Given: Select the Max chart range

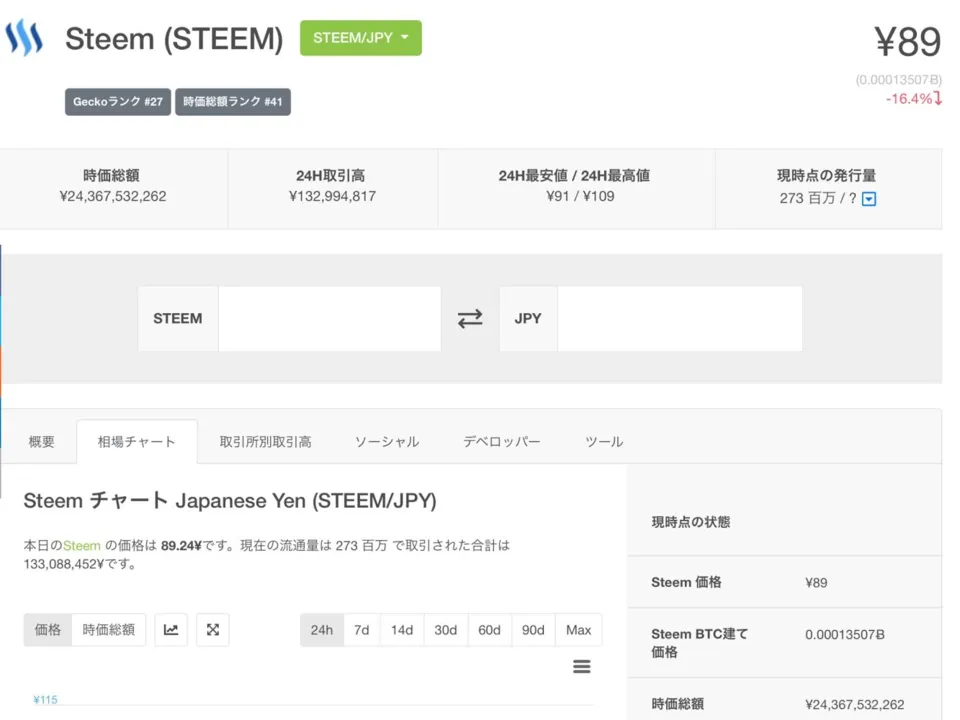Looking at the screenshot, I should click(x=579, y=630).
